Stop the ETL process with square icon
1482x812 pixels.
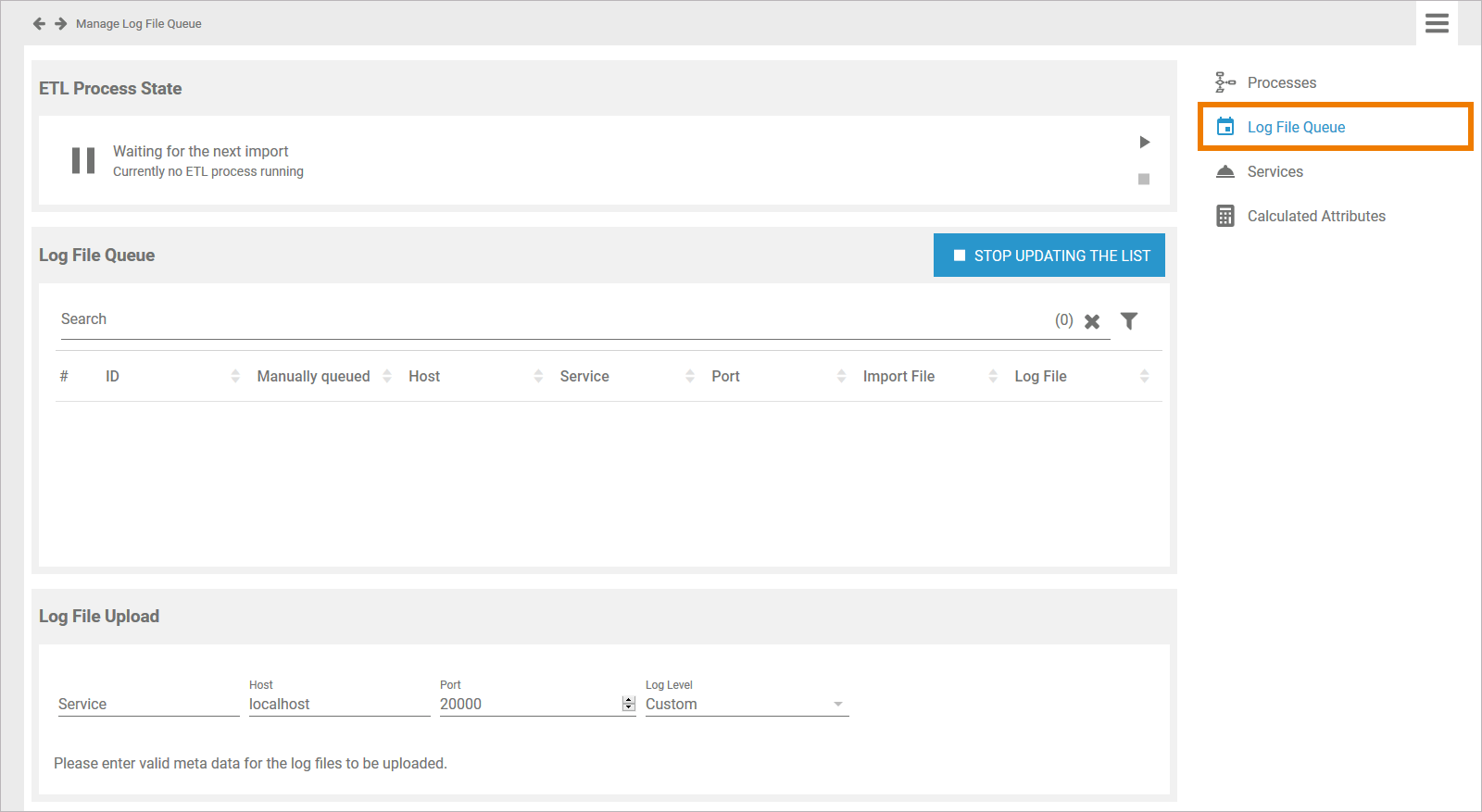(1144, 180)
